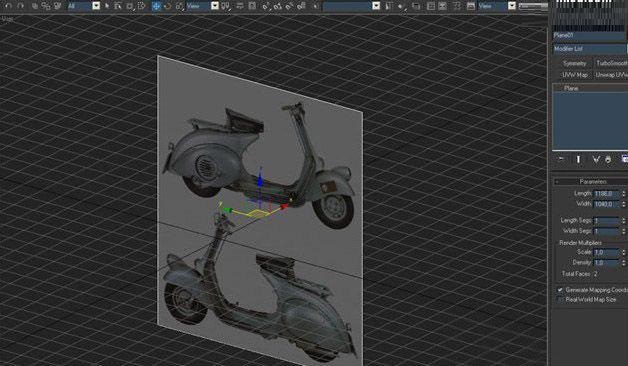Toggle the Keyboard Shortcut Override icon
The image size is (628, 366).
pos(252,6)
